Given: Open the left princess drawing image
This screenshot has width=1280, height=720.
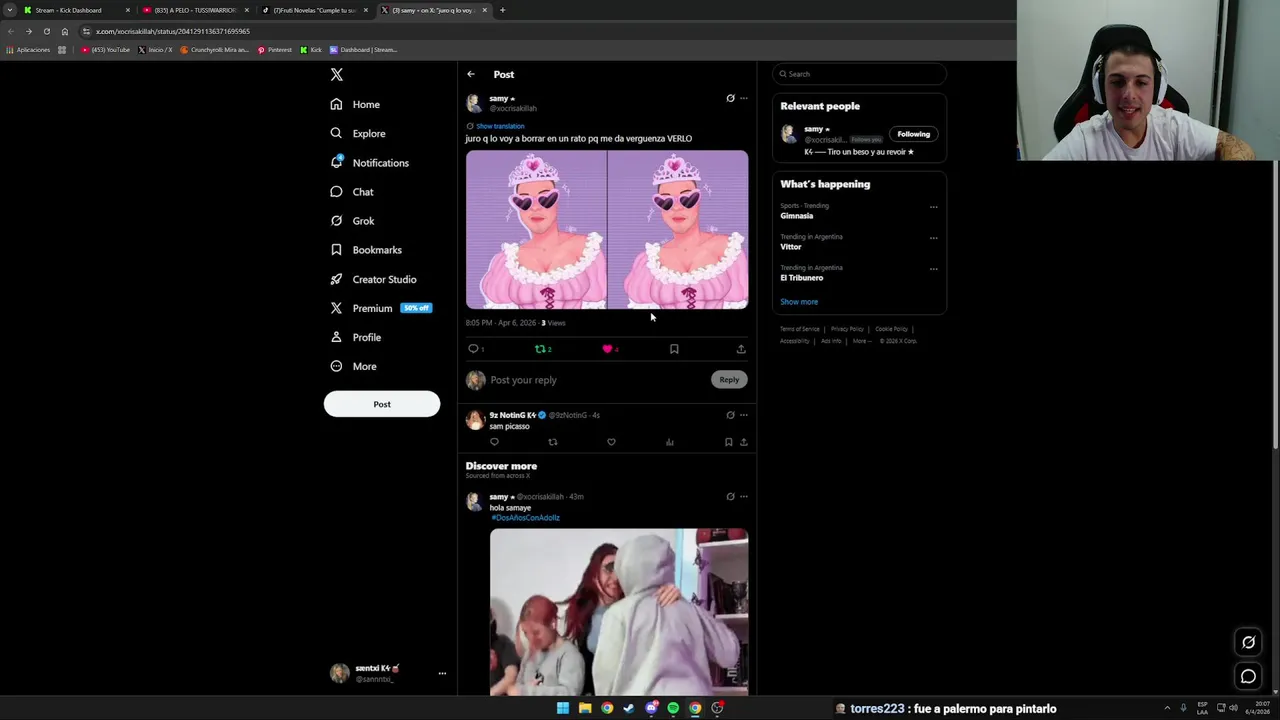Looking at the screenshot, I should click(536, 229).
